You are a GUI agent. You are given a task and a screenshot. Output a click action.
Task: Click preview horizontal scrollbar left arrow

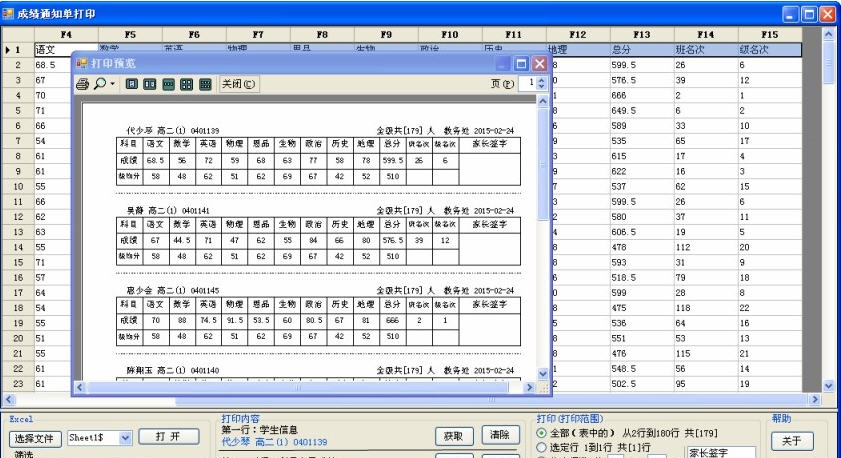coord(80,387)
